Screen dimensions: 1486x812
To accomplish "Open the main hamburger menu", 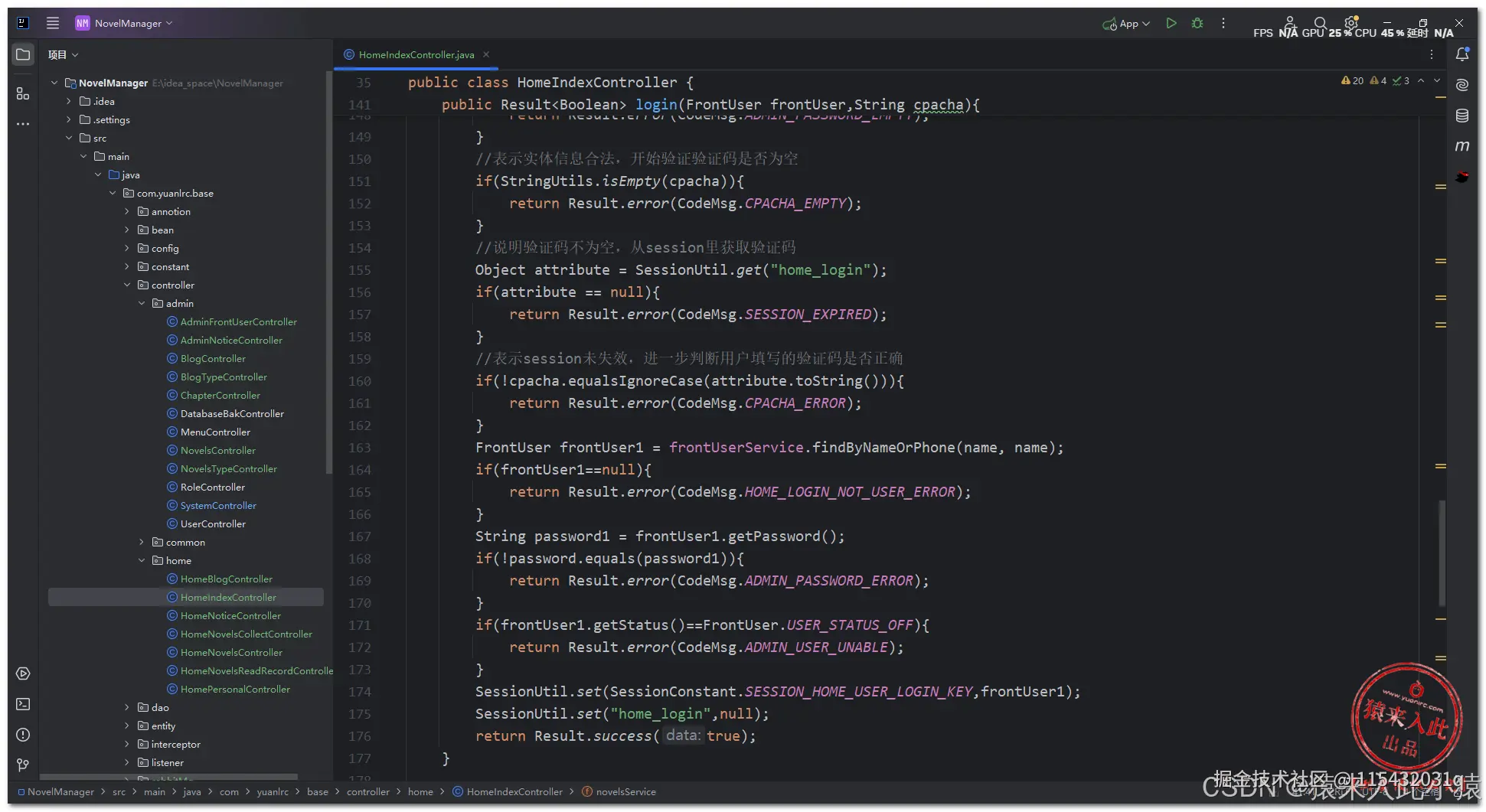I will 53,23.
